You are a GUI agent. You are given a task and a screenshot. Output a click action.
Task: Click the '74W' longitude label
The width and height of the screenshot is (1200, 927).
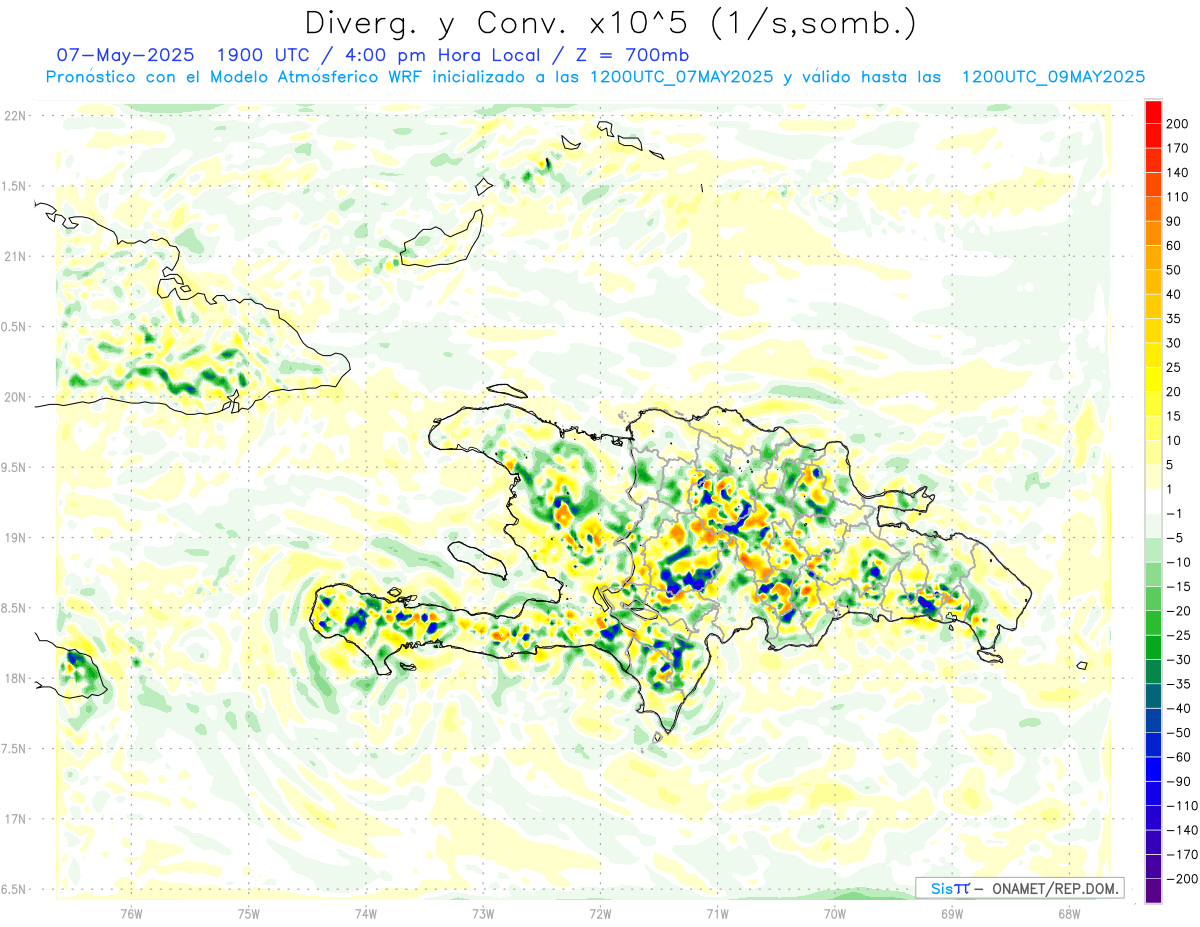[x=366, y=914]
